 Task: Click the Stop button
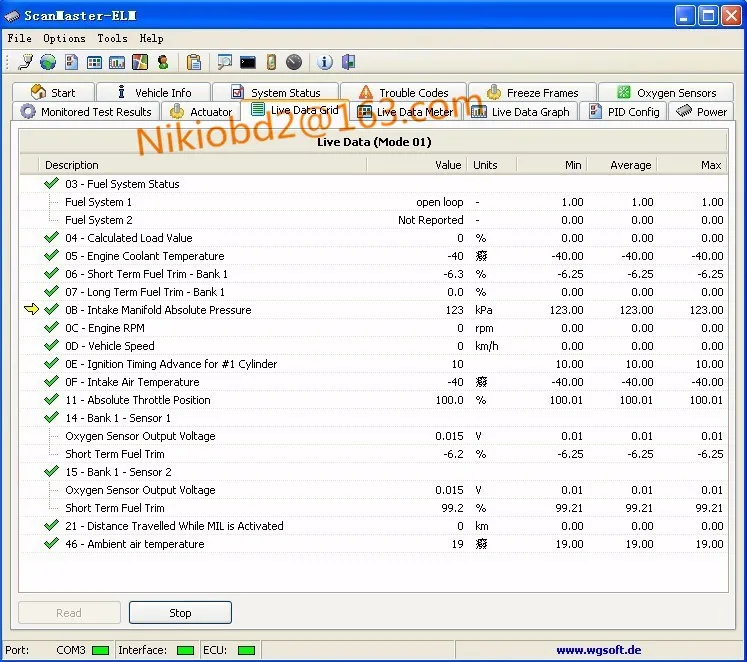(x=180, y=612)
